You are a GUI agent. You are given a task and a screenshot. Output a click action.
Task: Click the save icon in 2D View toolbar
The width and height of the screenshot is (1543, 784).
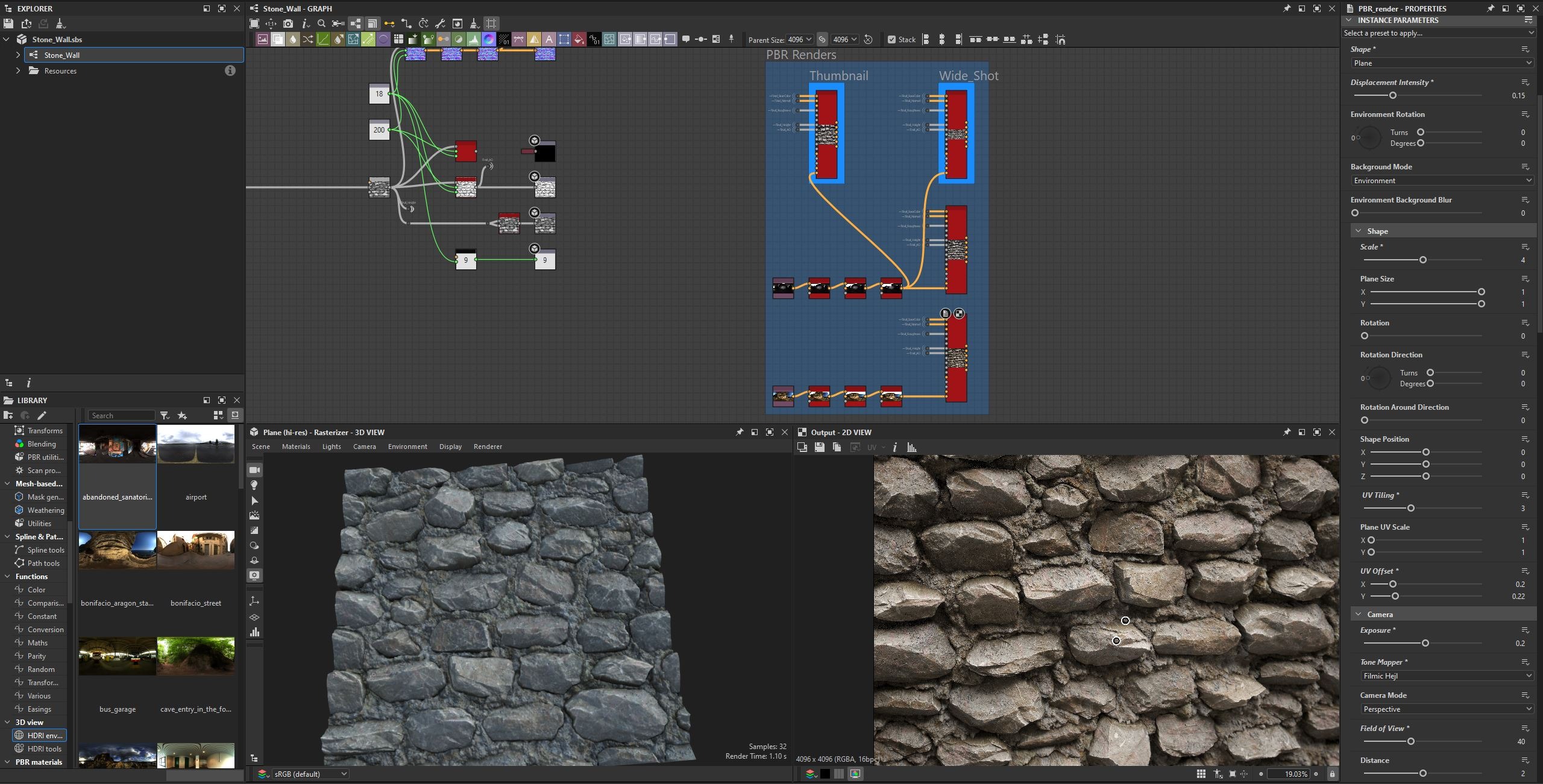coord(819,447)
